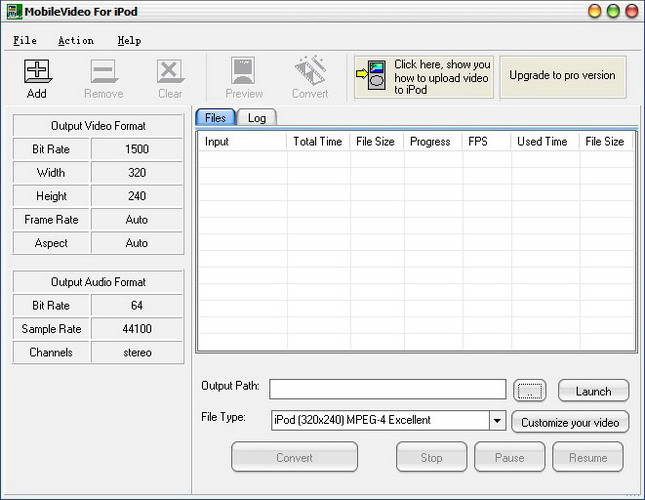Click the Output Video Format header

98,126
